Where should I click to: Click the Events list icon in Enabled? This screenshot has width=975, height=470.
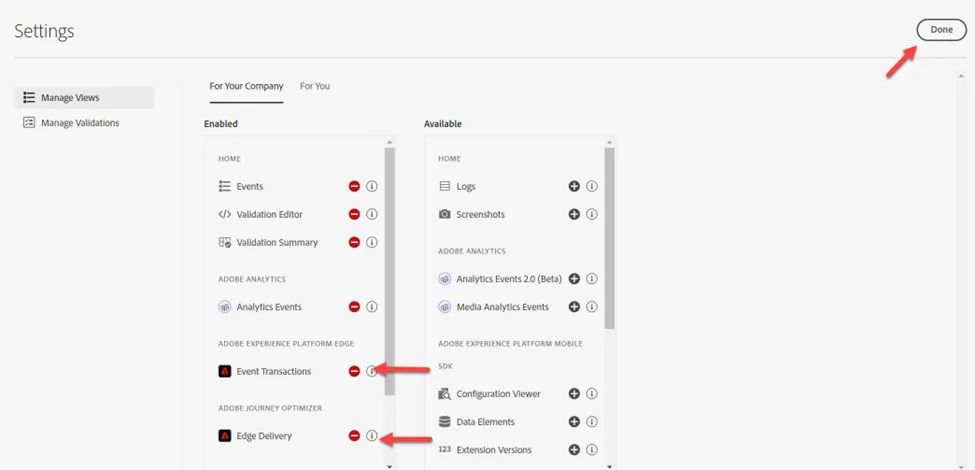225,187
